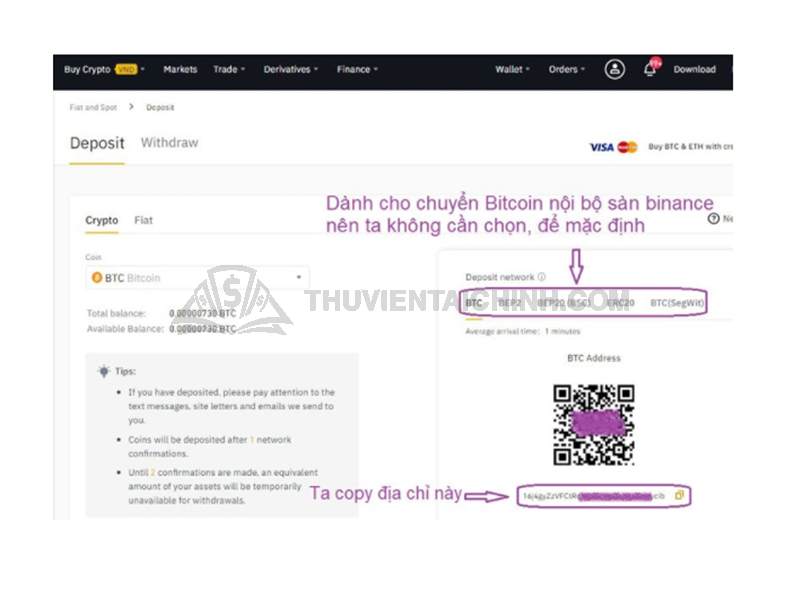Click the Available Balance value text
Viewport: 800px width, 600px height.
click(x=203, y=329)
